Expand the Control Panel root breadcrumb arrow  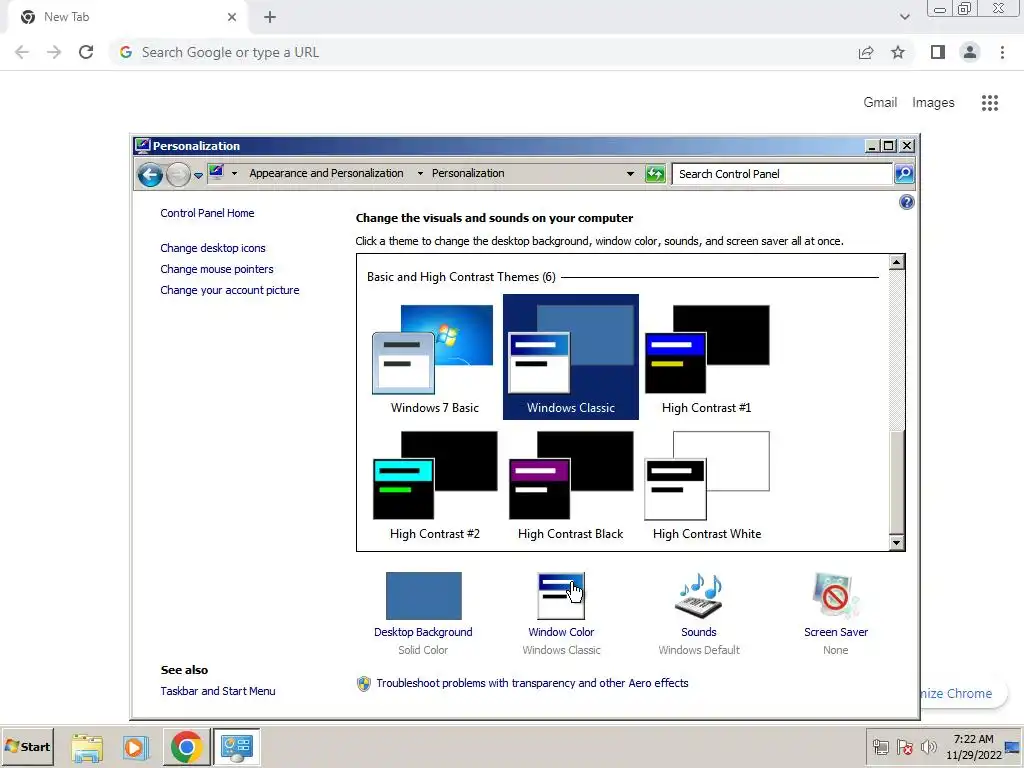(234, 174)
